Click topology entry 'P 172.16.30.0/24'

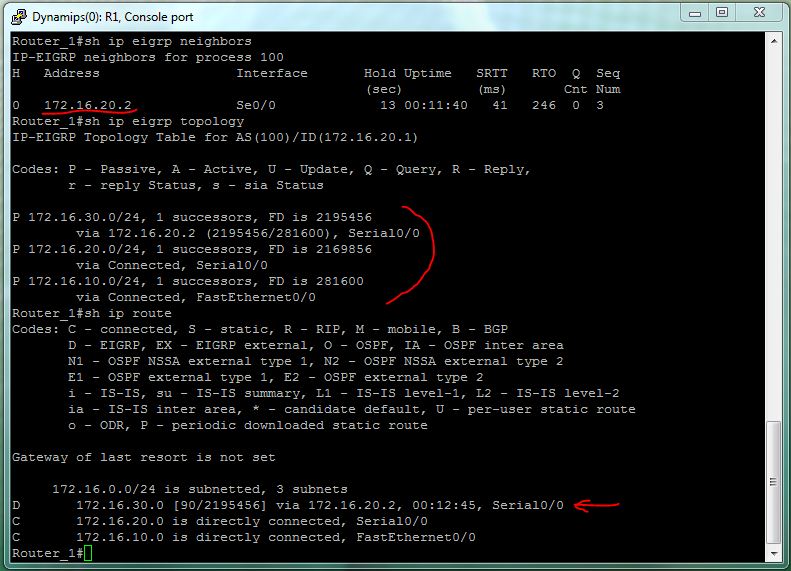(x=79, y=217)
